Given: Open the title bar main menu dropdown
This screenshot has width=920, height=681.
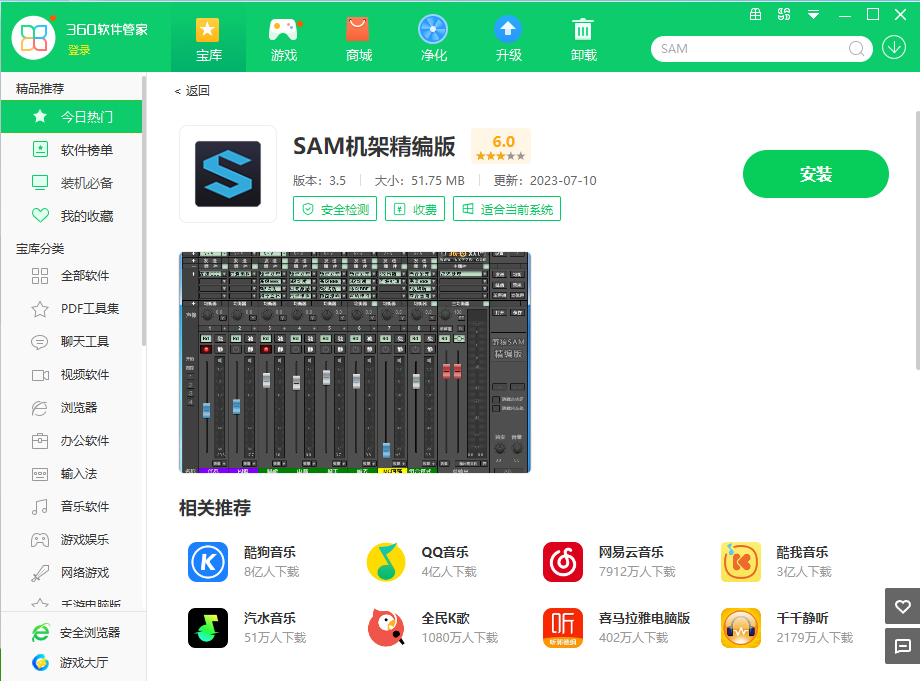Looking at the screenshot, I should (x=813, y=15).
